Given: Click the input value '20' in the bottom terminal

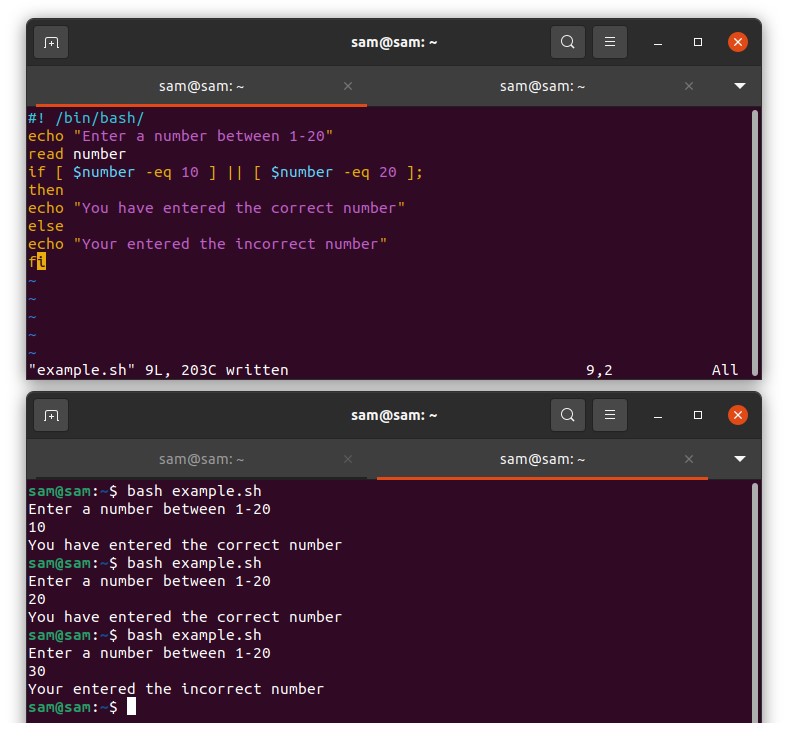Looking at the screenshot, I should 37,599.
